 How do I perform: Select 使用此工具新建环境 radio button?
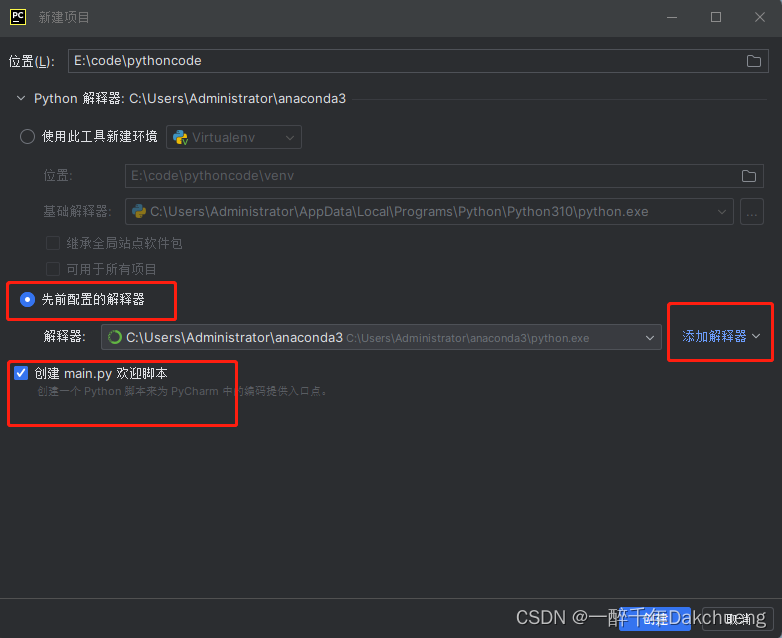click(x=27, y=136)
